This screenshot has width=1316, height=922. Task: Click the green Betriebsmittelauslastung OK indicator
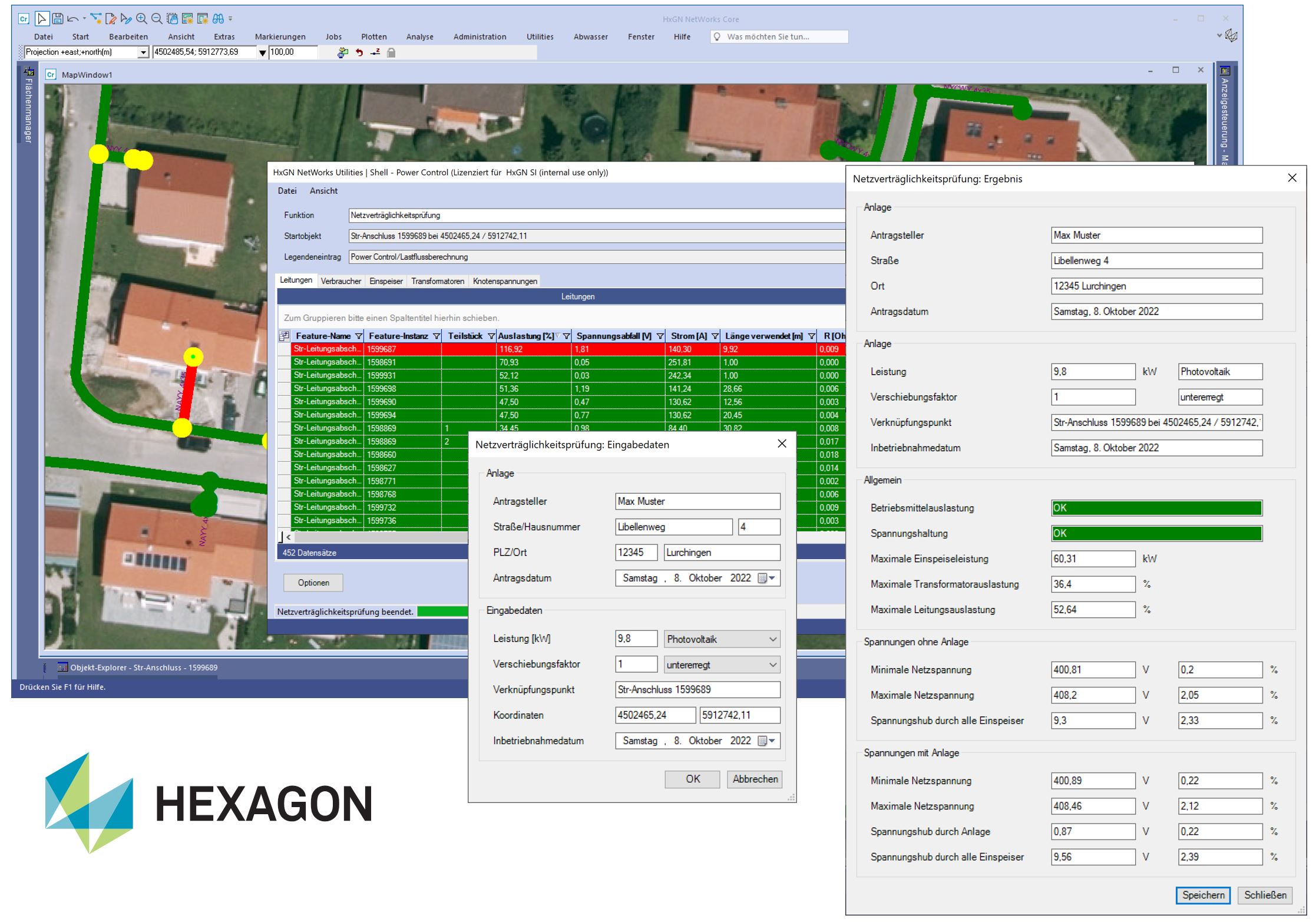1156,508
